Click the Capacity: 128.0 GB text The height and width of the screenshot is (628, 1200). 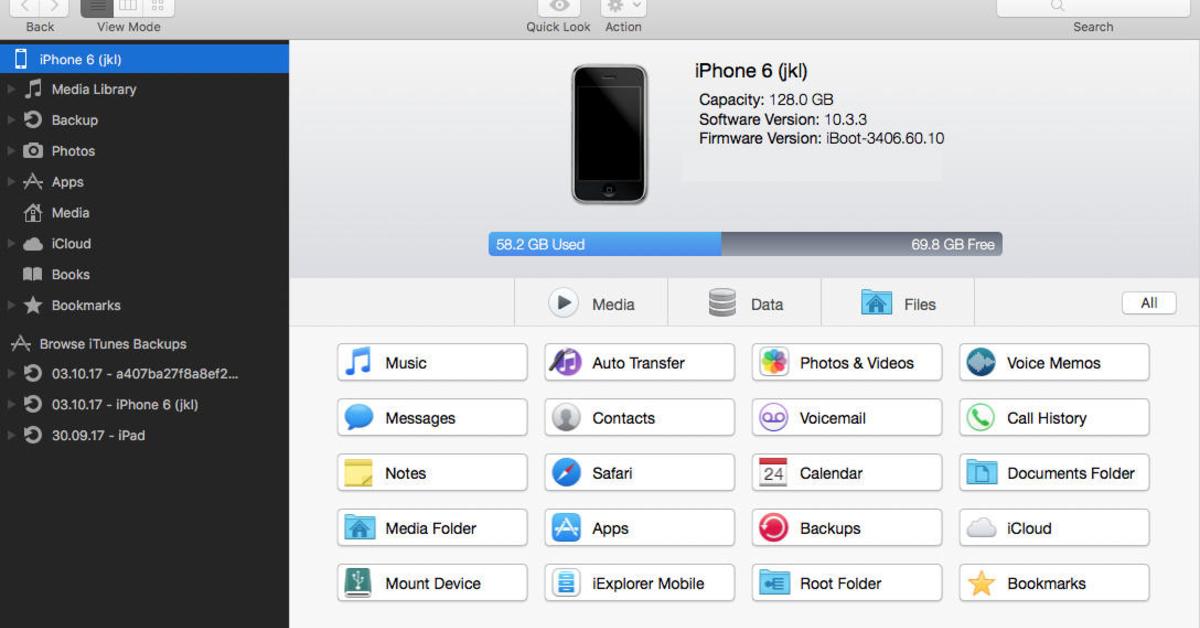pyautogui.click(x=766, y=100)
